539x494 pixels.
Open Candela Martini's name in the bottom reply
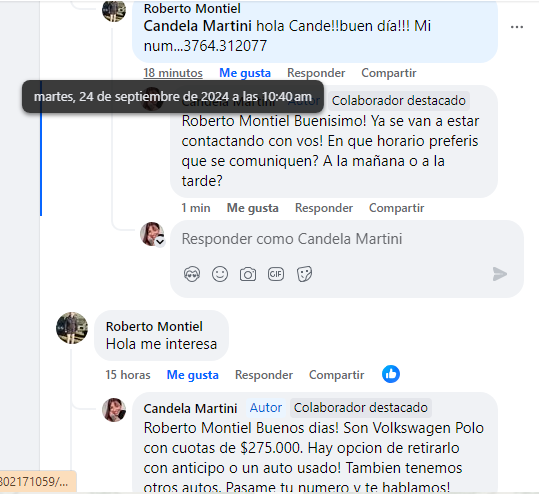190,408
